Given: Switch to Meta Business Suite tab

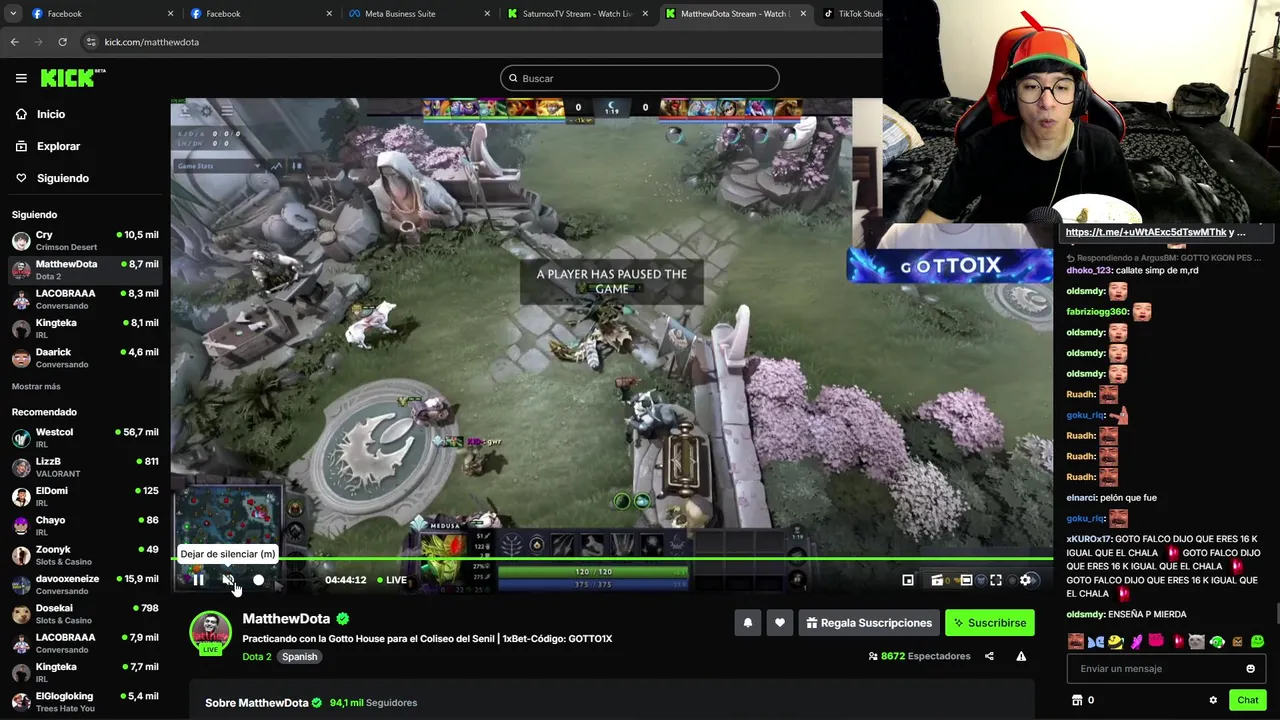Looking at the screenshot, I should pyautogui.click(x=418, y=14).
